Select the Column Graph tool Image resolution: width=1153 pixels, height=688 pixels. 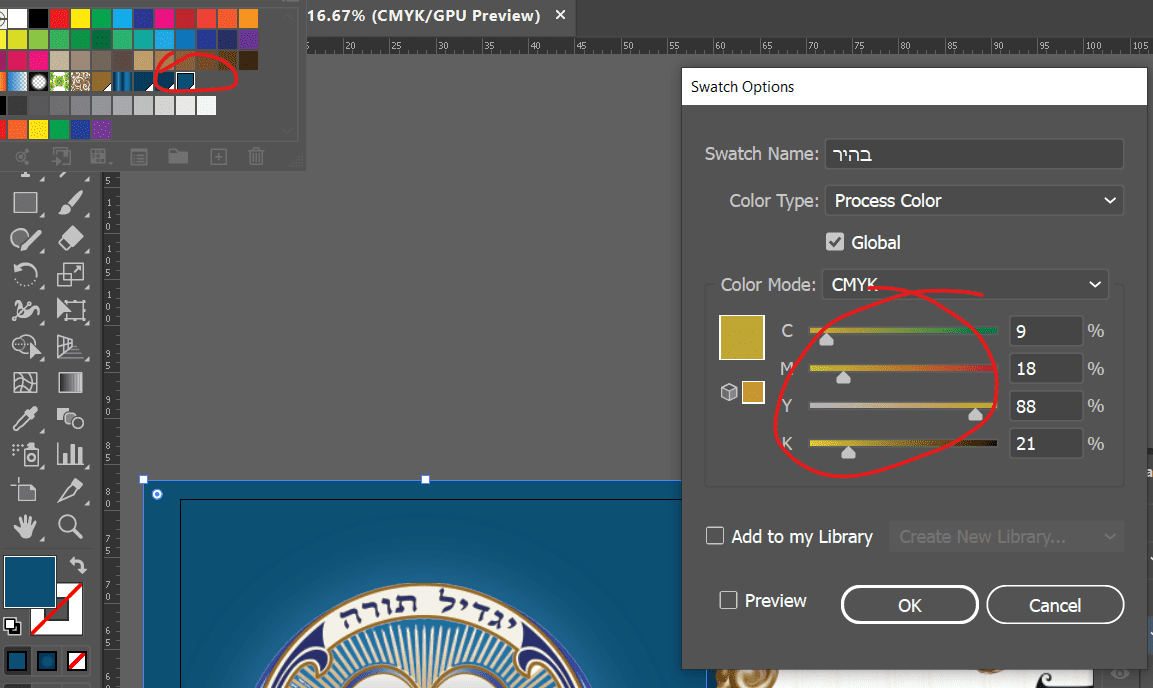click(71, 454)
